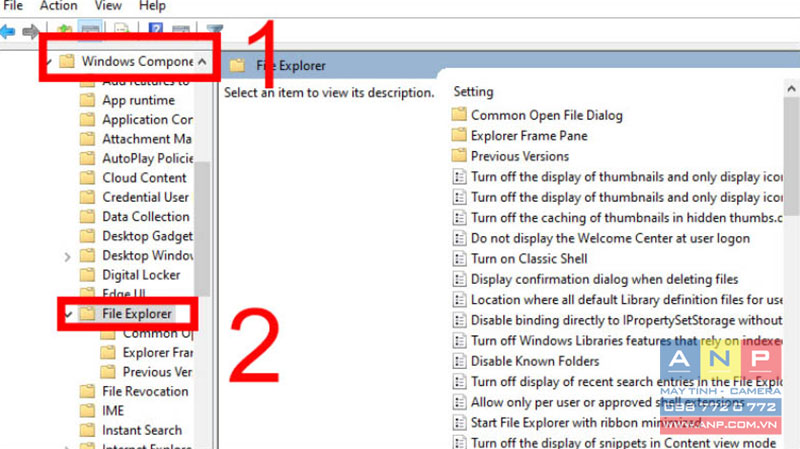Click the Filter funnel toolbar icon
This screenshot has height=449, width=800.
(214, 30)
